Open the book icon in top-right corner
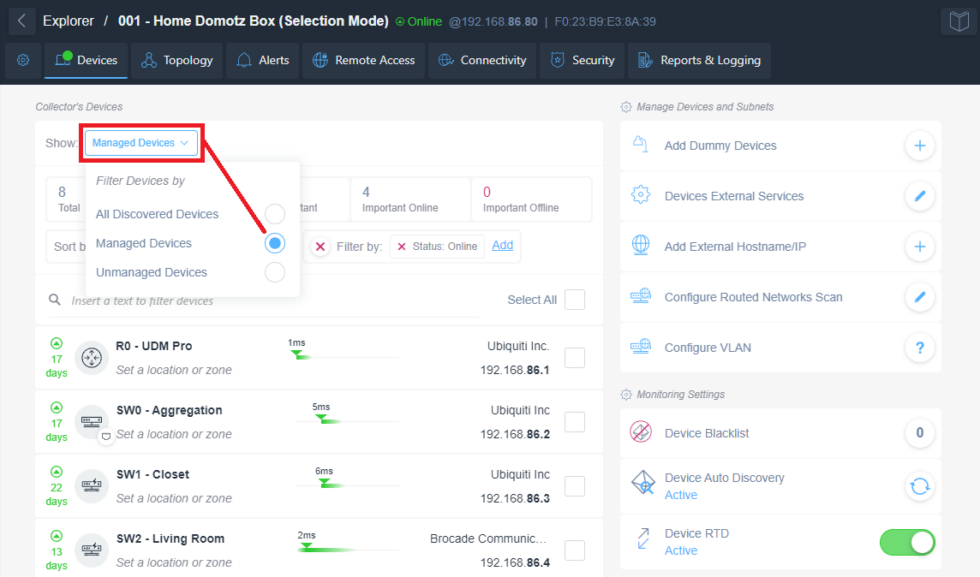Screen dimensions: 980x577 tap(957, 21)
